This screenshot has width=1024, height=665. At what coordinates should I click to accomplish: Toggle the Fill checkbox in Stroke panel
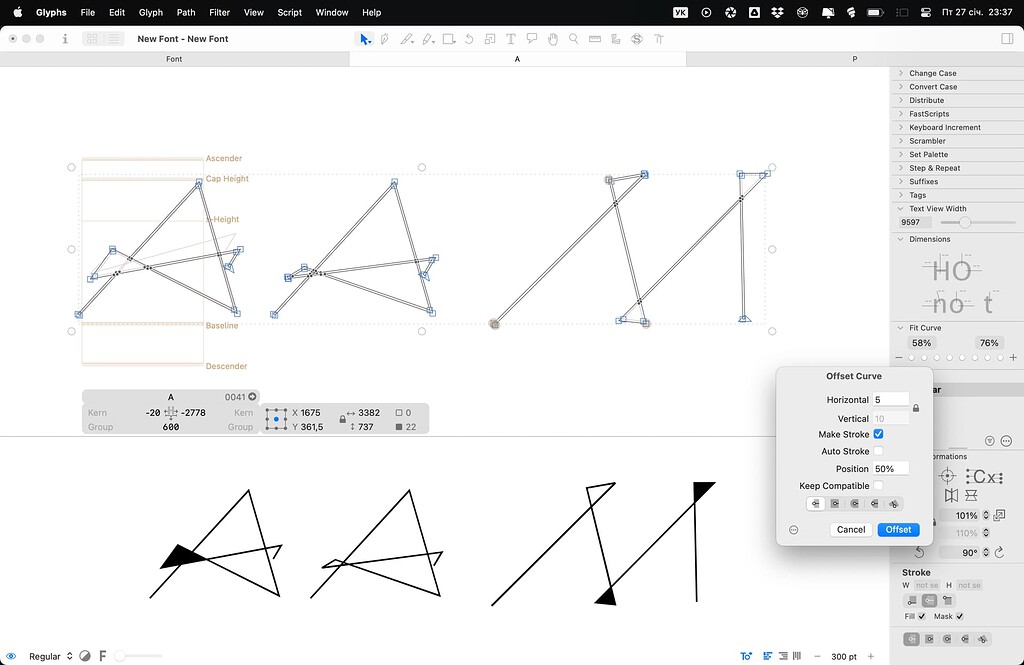click(x=921, y=616)
